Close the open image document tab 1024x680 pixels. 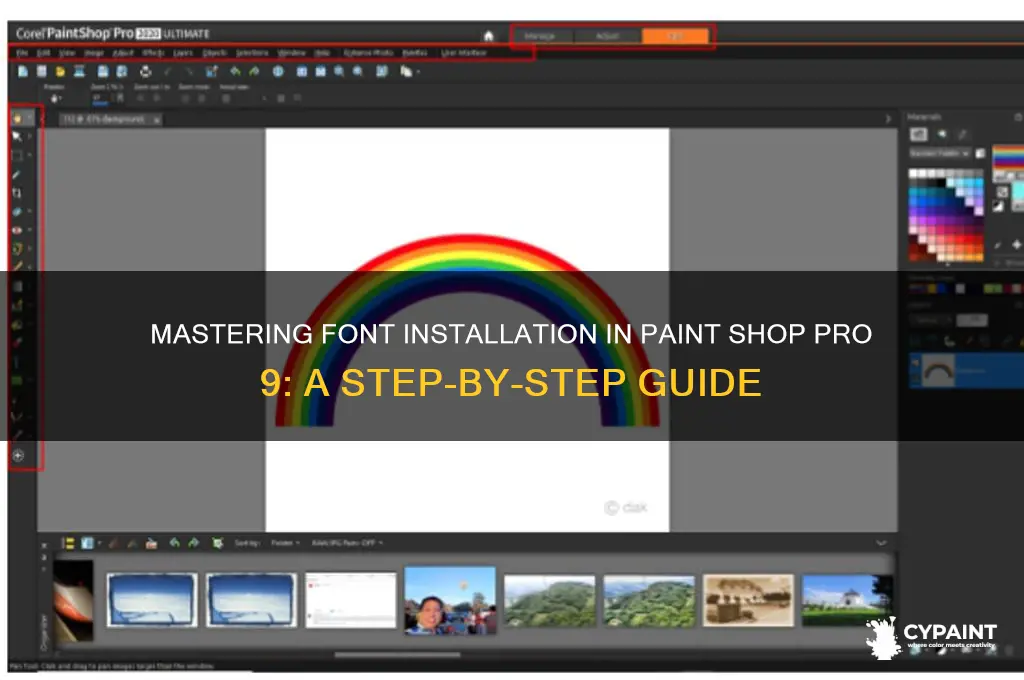[156, 120]
